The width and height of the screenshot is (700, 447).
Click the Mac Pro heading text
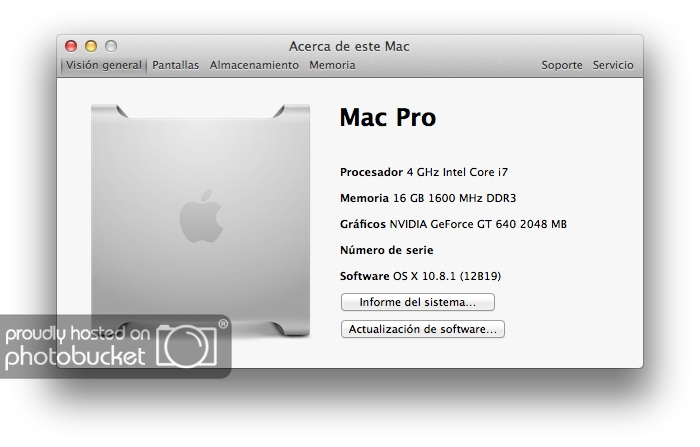pos(388,117)
